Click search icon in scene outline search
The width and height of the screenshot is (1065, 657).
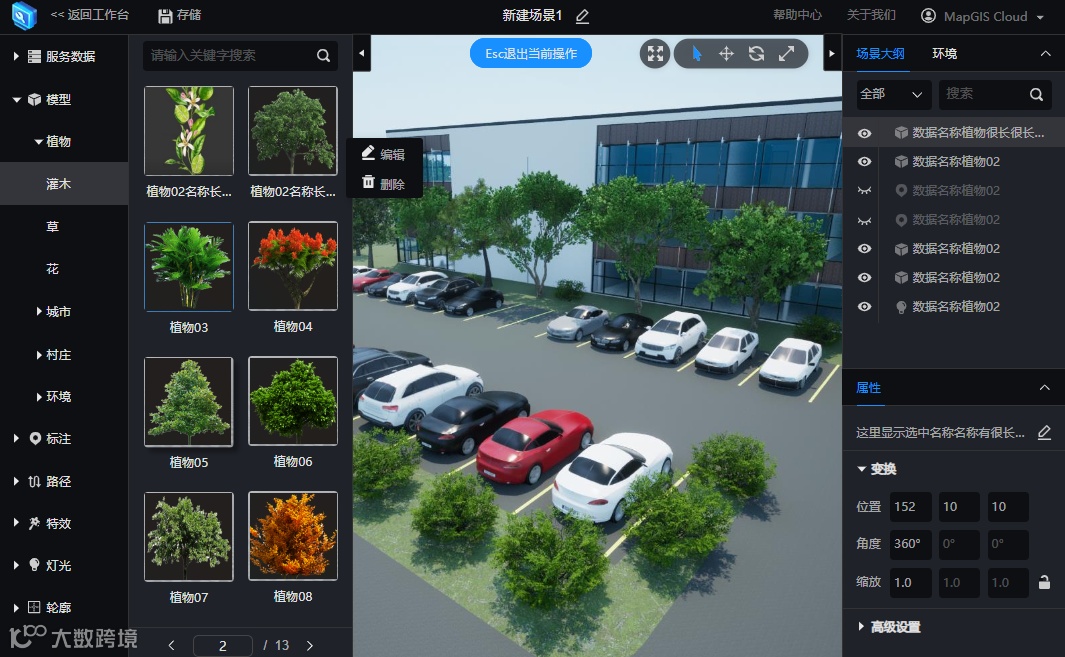coord(1036,94)
